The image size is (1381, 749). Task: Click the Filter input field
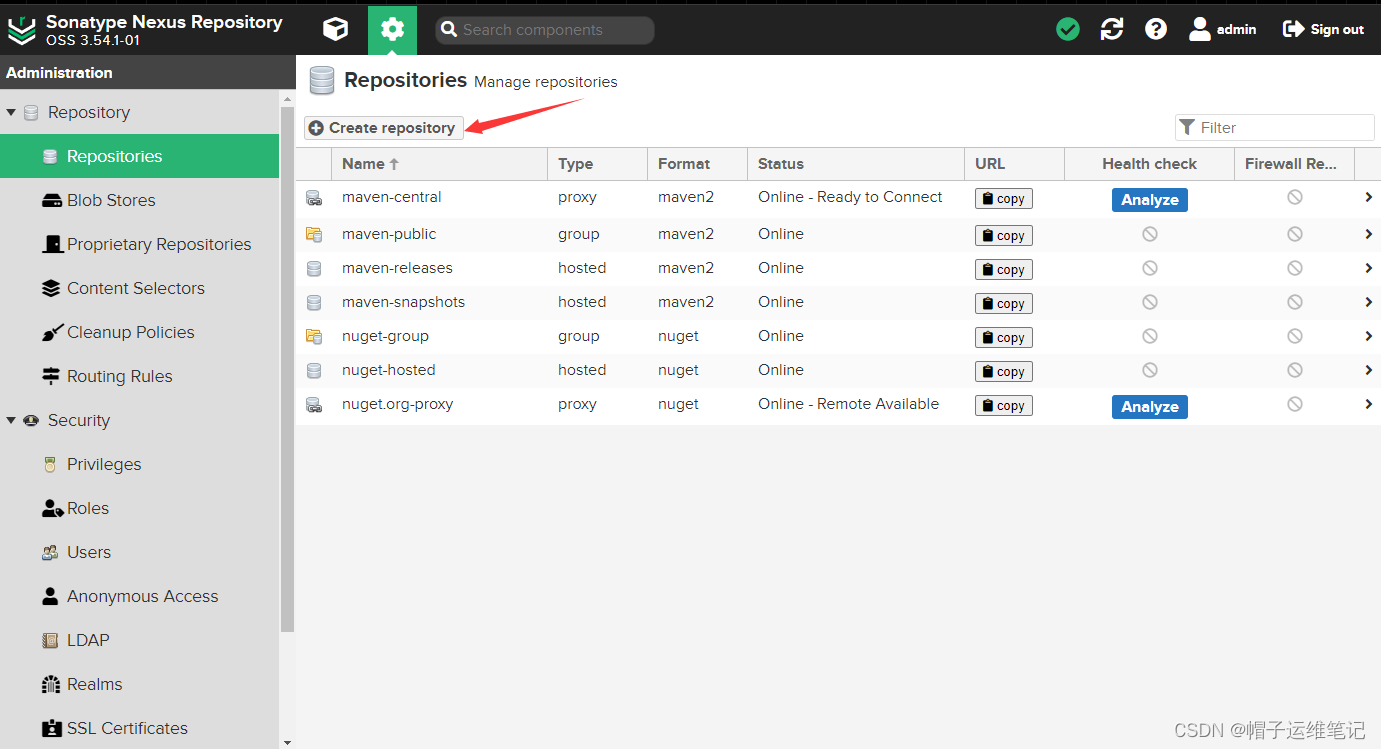(1275, 127)
